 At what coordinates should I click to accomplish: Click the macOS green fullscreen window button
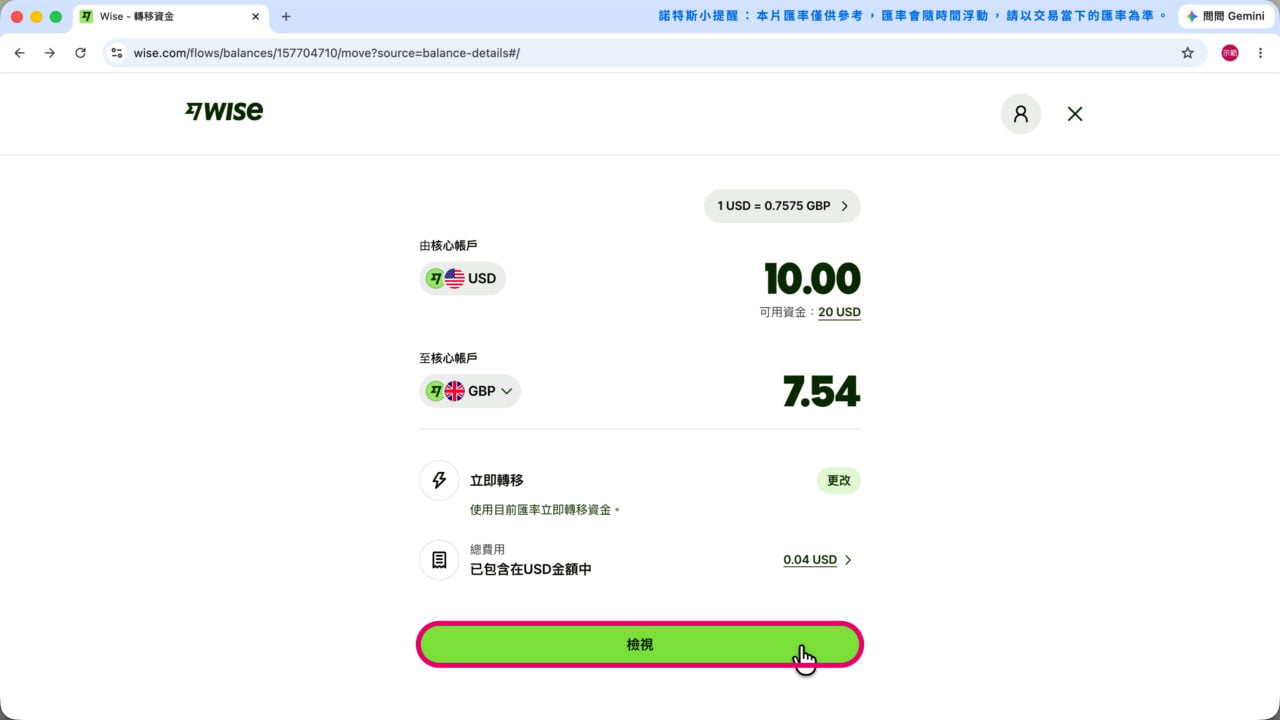[56, 17]
